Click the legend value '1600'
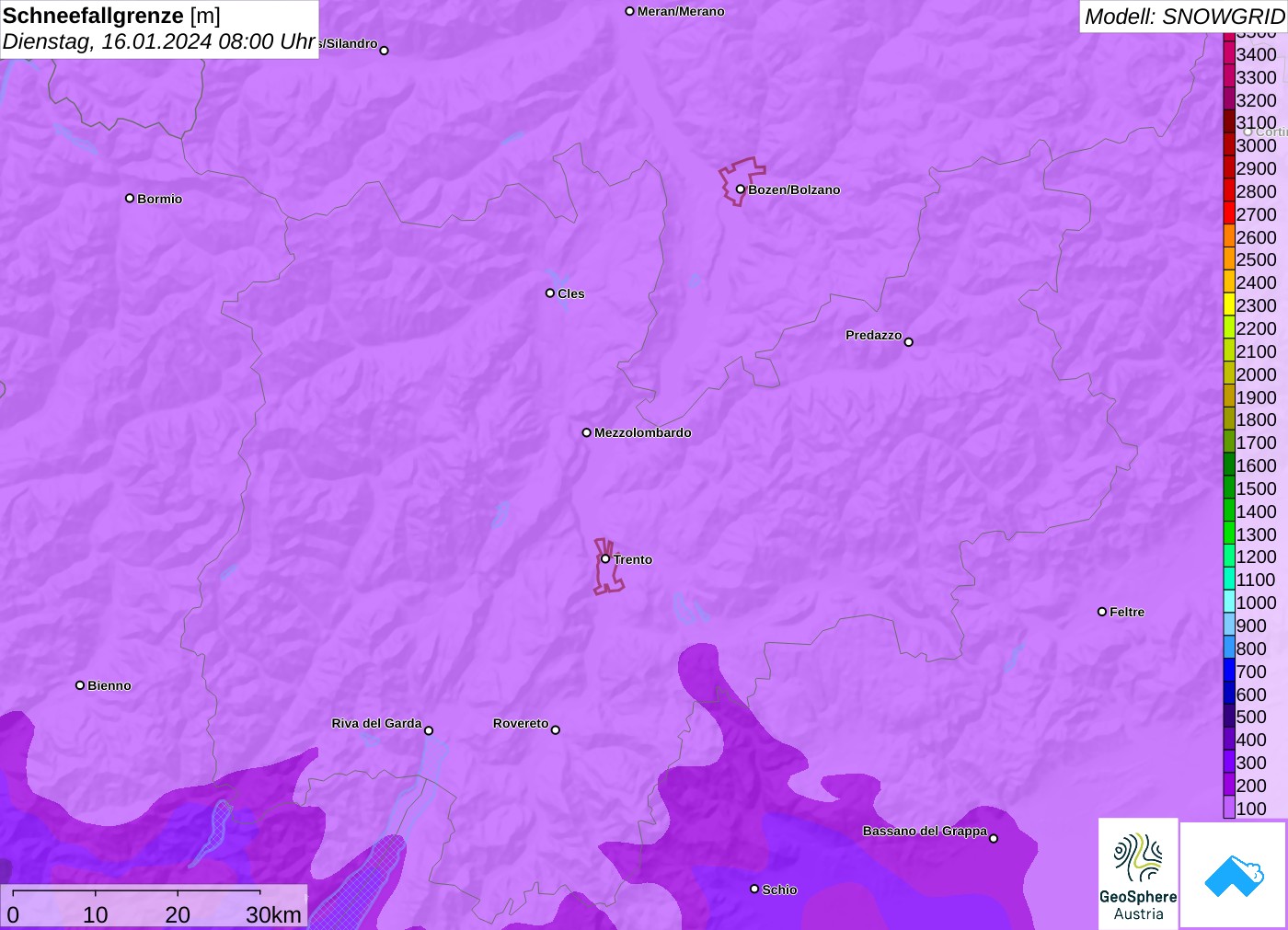This screenshot has height=930, width=1288. pyautogui.click(x=1257, y=465)
